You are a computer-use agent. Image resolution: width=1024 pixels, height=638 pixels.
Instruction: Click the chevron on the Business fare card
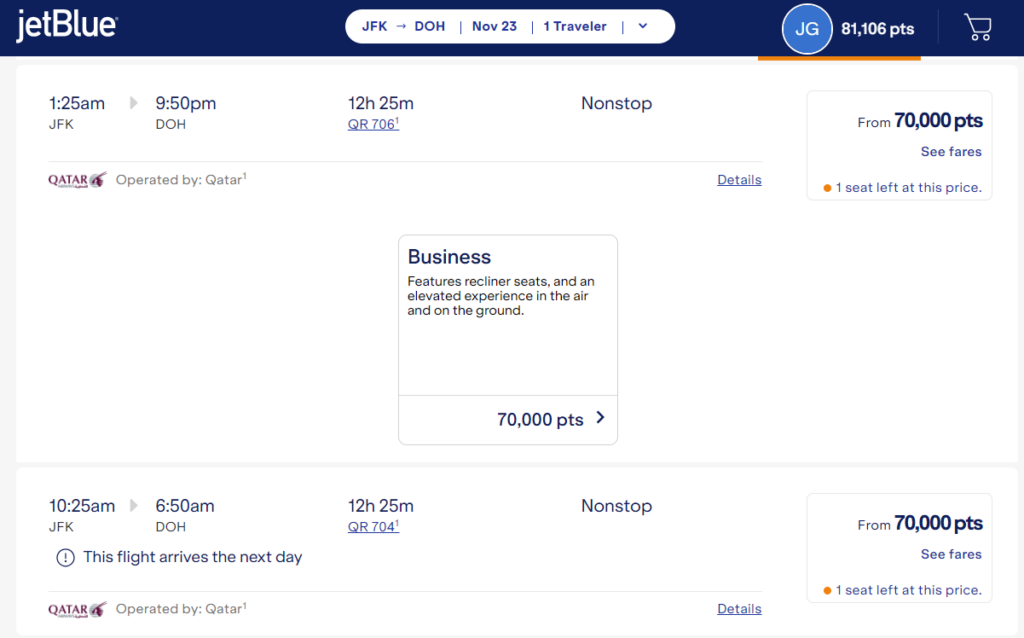[x=602, y=420]
